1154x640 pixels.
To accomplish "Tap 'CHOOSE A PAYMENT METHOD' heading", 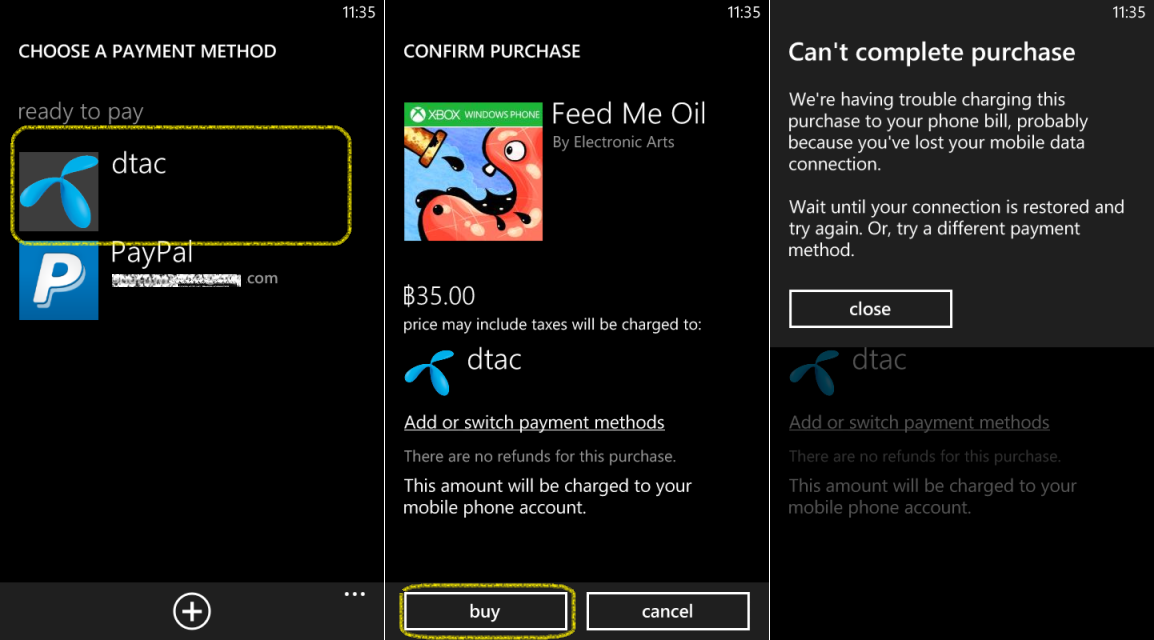I will click(147, 51).
